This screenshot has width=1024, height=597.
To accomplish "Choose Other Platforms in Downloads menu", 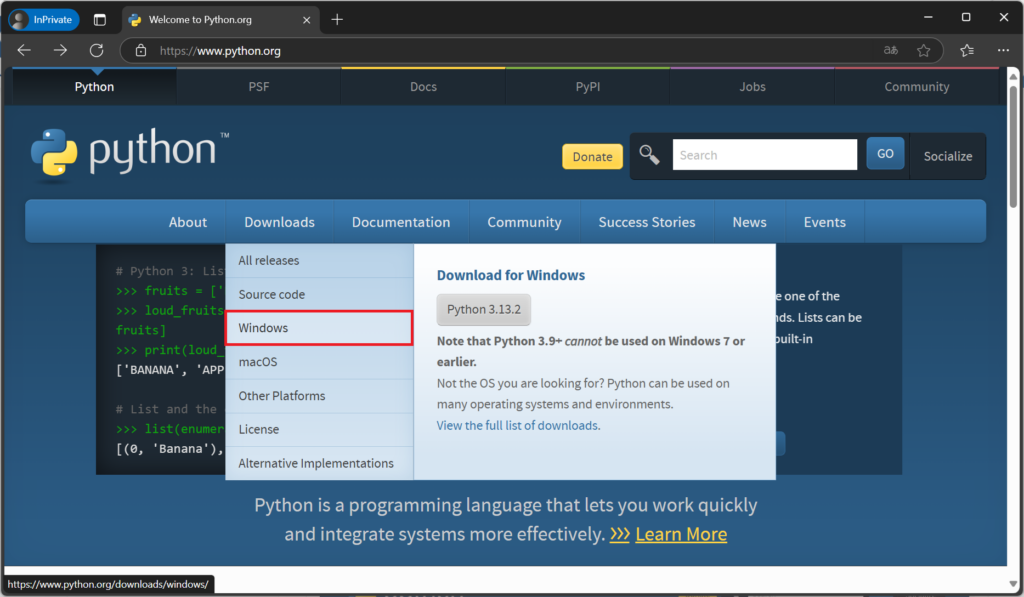I will pyautogui.click(x=319, y=396).
